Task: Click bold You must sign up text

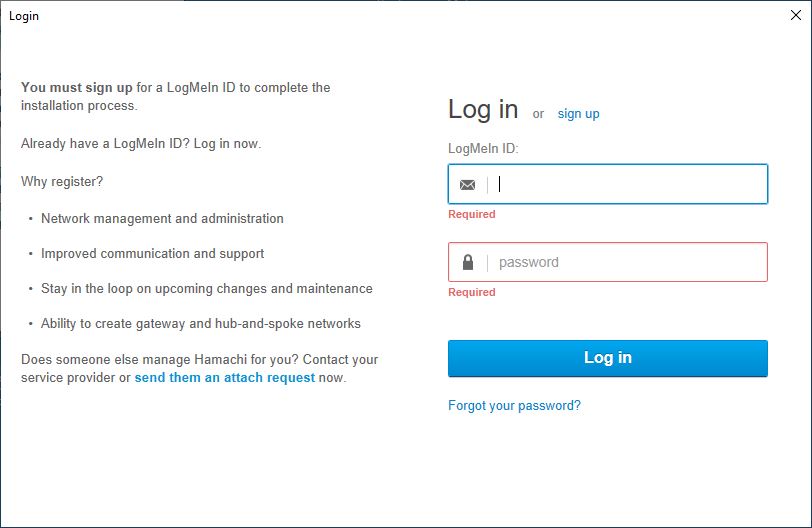Action: [77, 87]
